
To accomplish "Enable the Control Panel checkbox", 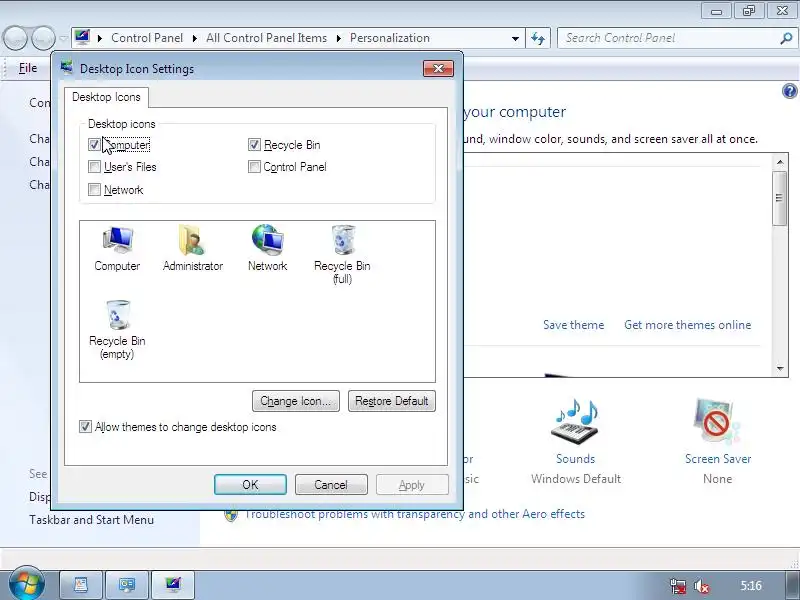I will (254, 167).
